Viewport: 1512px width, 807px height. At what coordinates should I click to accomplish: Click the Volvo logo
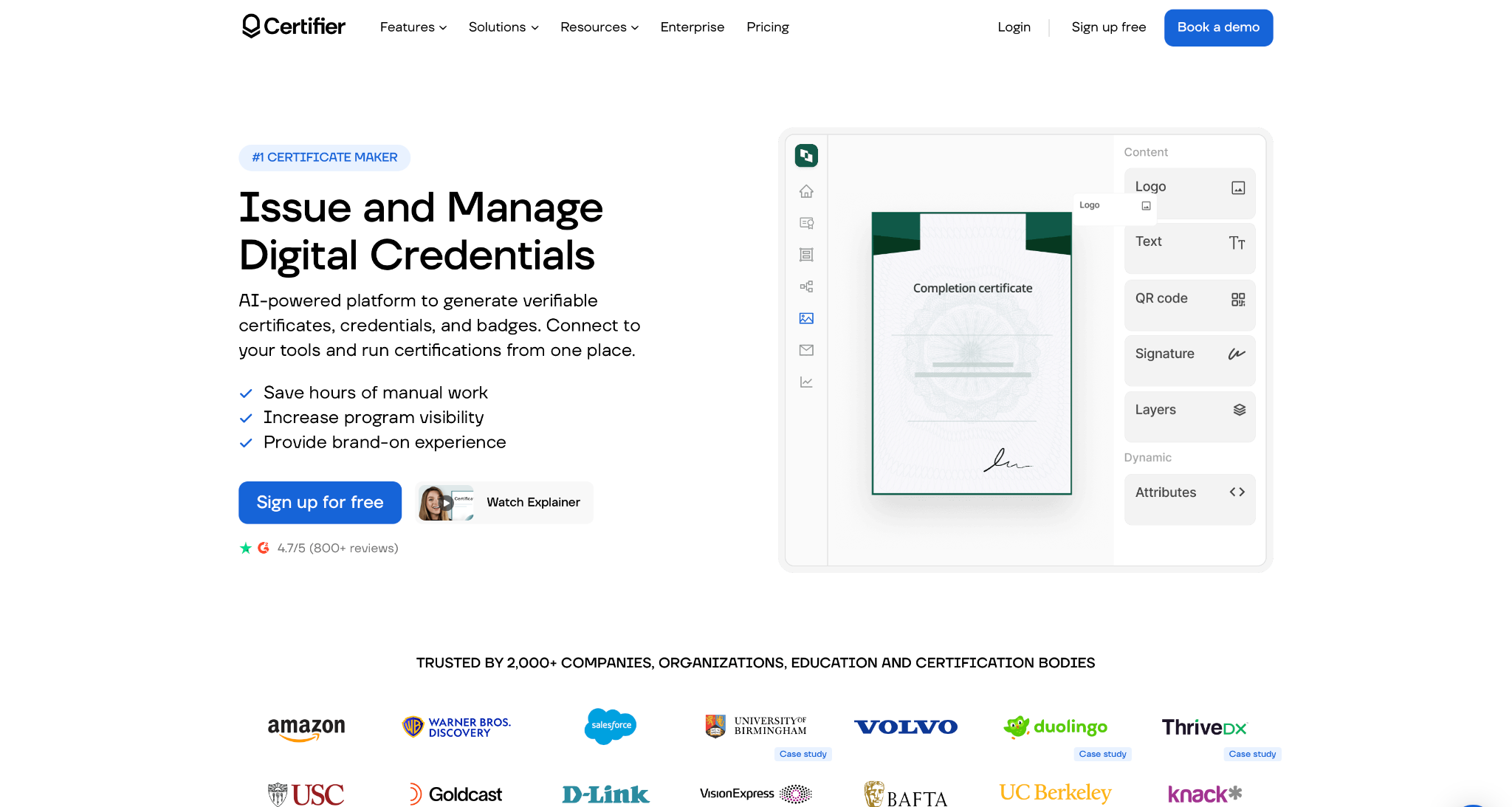(x=906, y=727)
